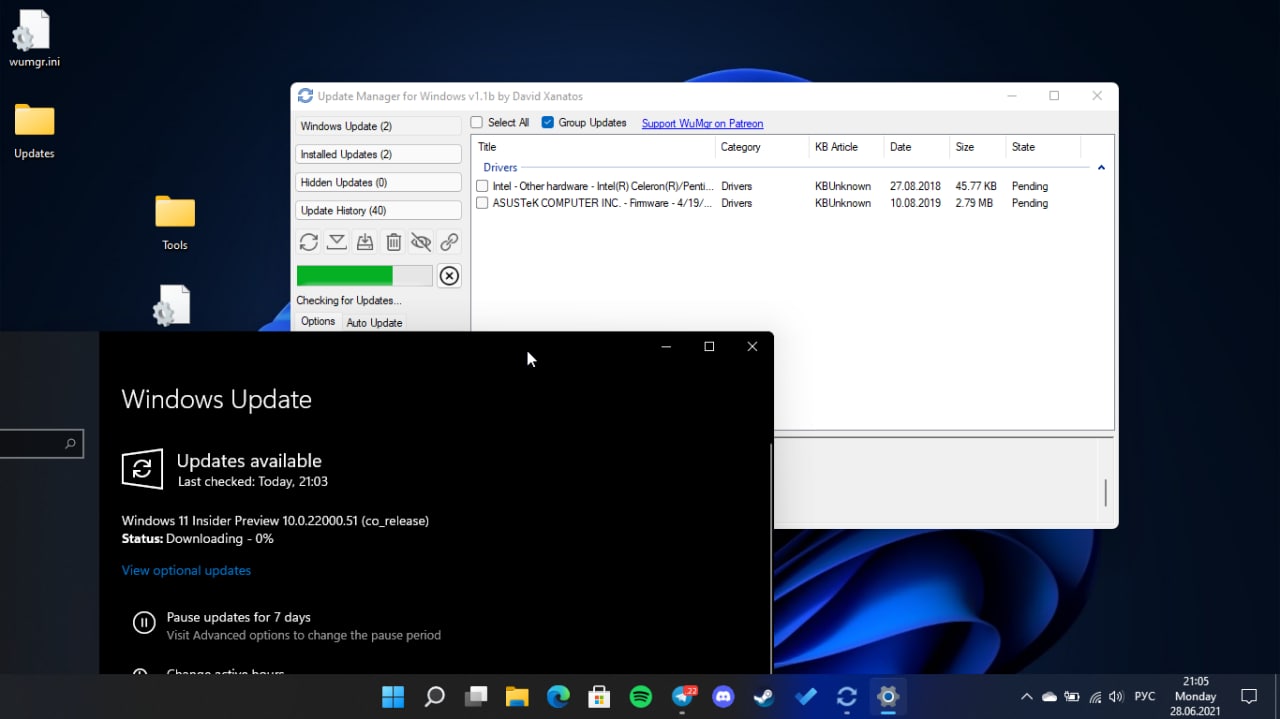Sort updates by Title column header

click(x=594, y=147)
